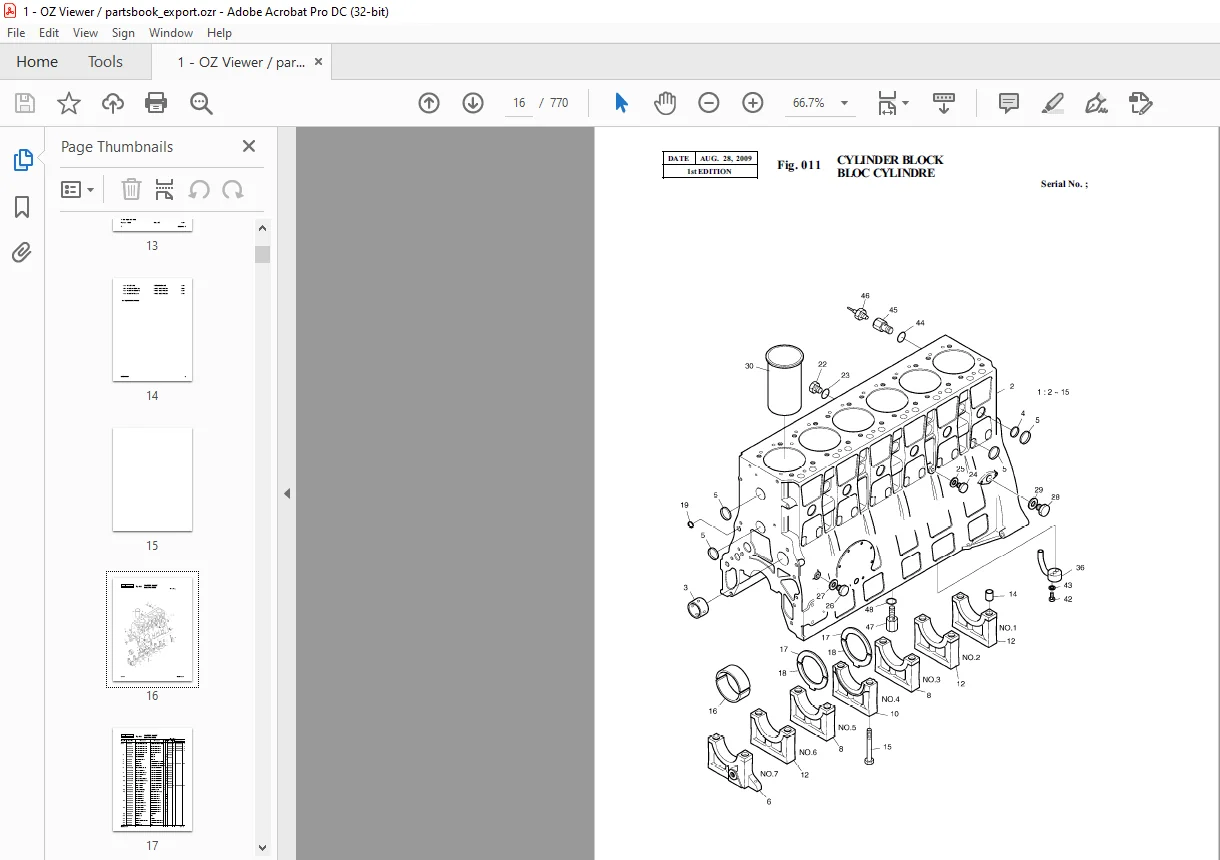Choose the selection arrow tool

pos(621,103)
